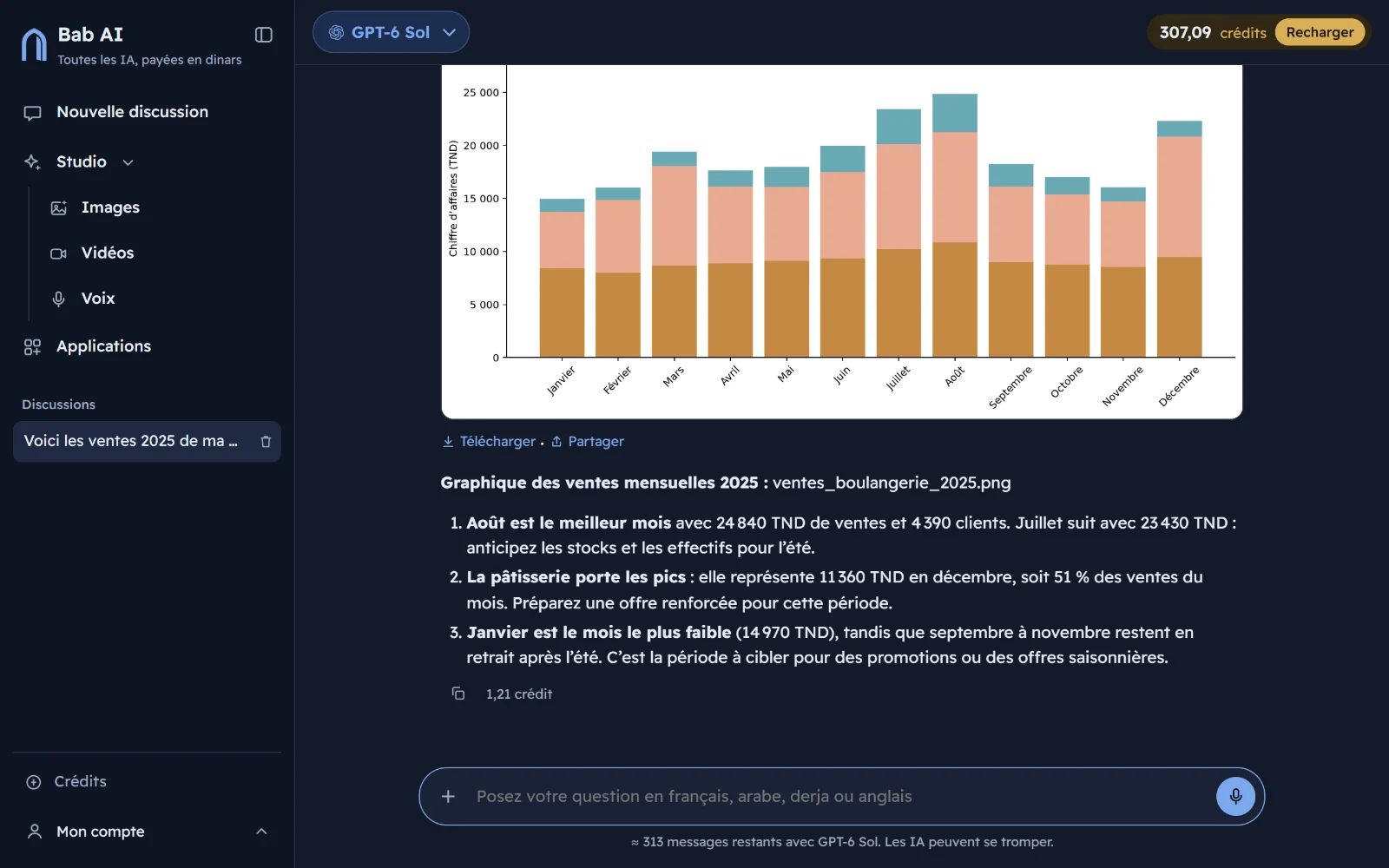
Task: Click the ventes_boulangerie_2025.png filename text
Action: 892,483
